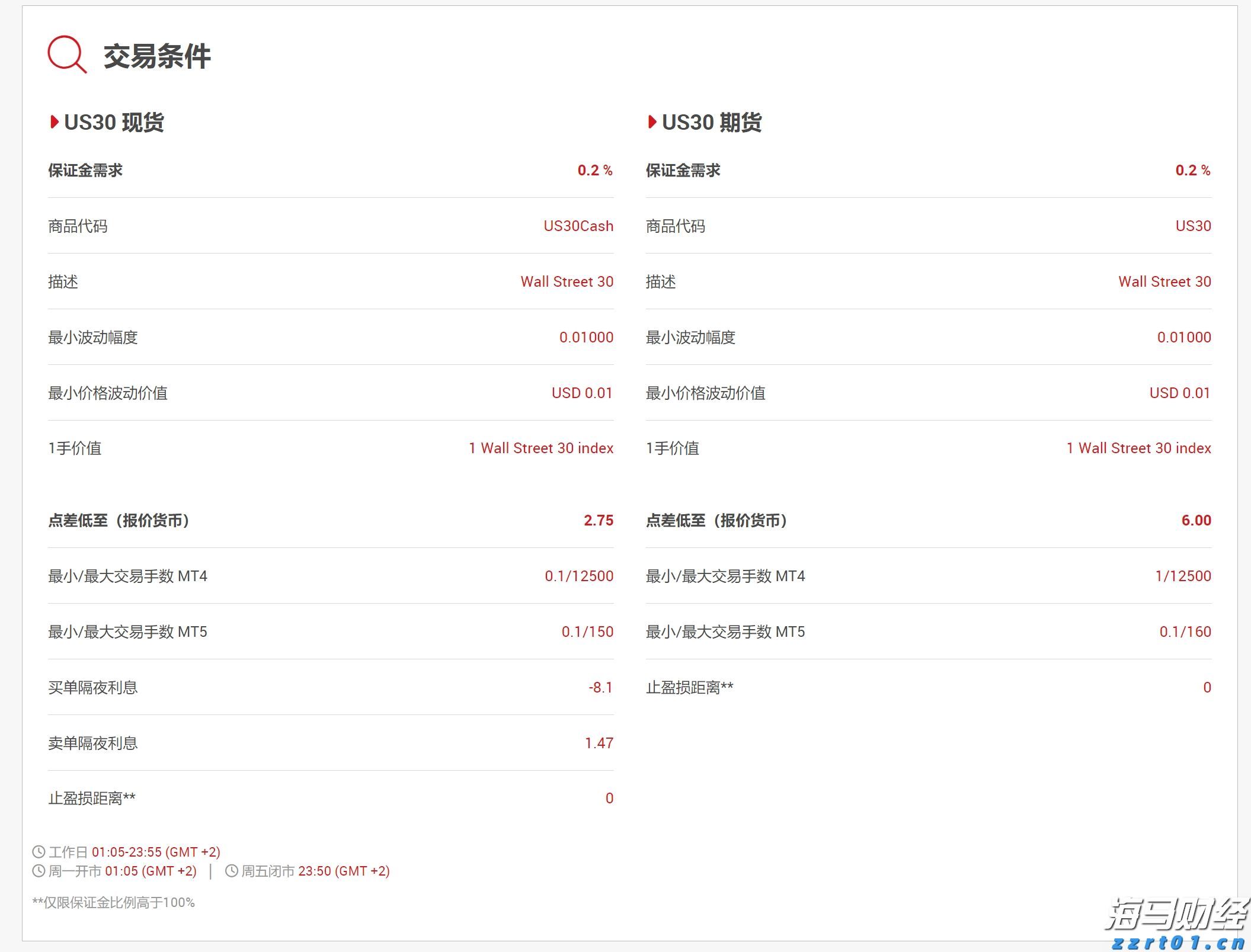
Task: Select the 止盈损距离** row label
Action: tap(91, 799)
